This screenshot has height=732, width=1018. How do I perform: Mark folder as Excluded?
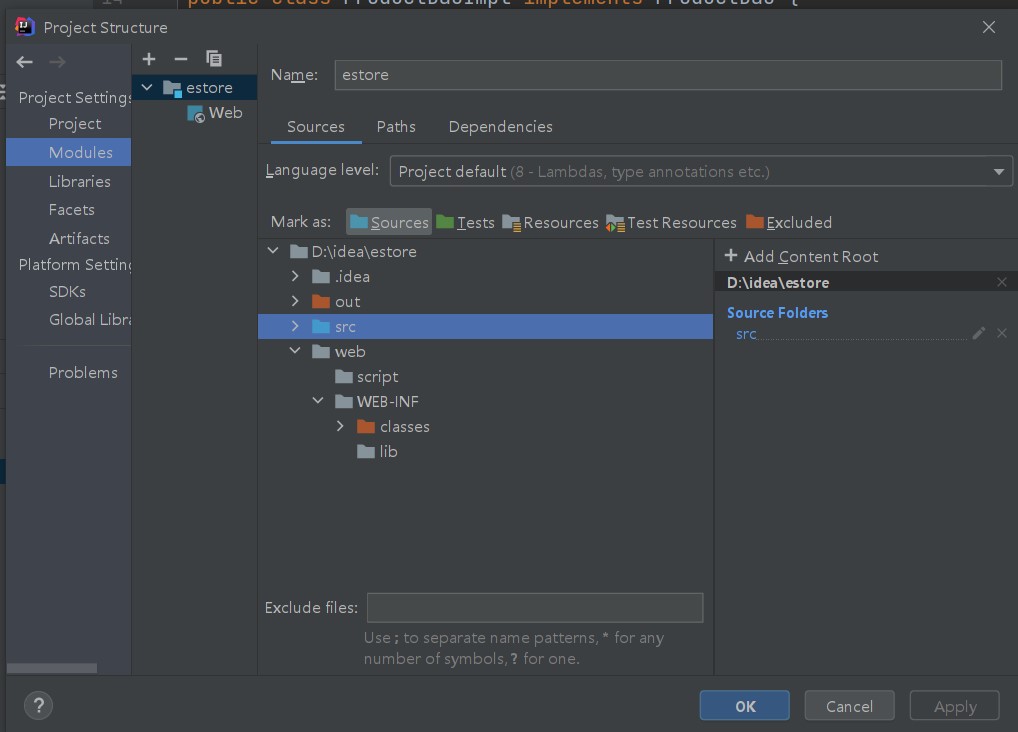tap(789, 223)
